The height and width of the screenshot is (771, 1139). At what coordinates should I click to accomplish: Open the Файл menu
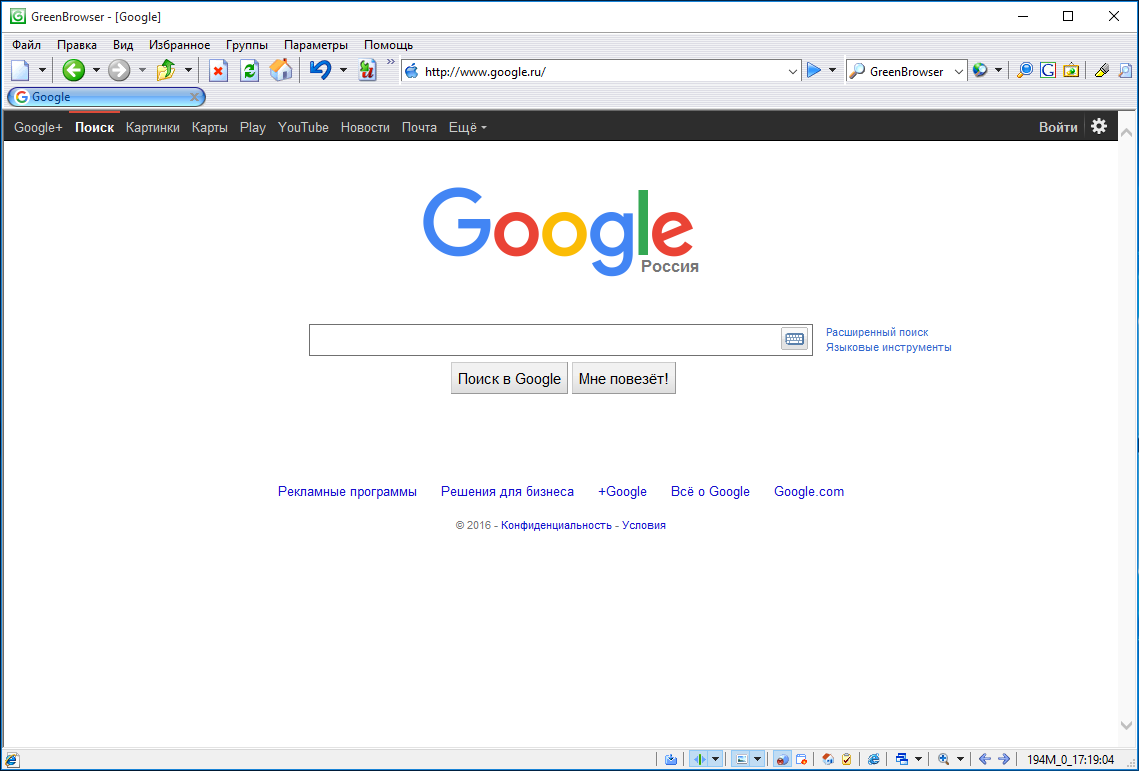pyautogui.click(x=27, y=45)
